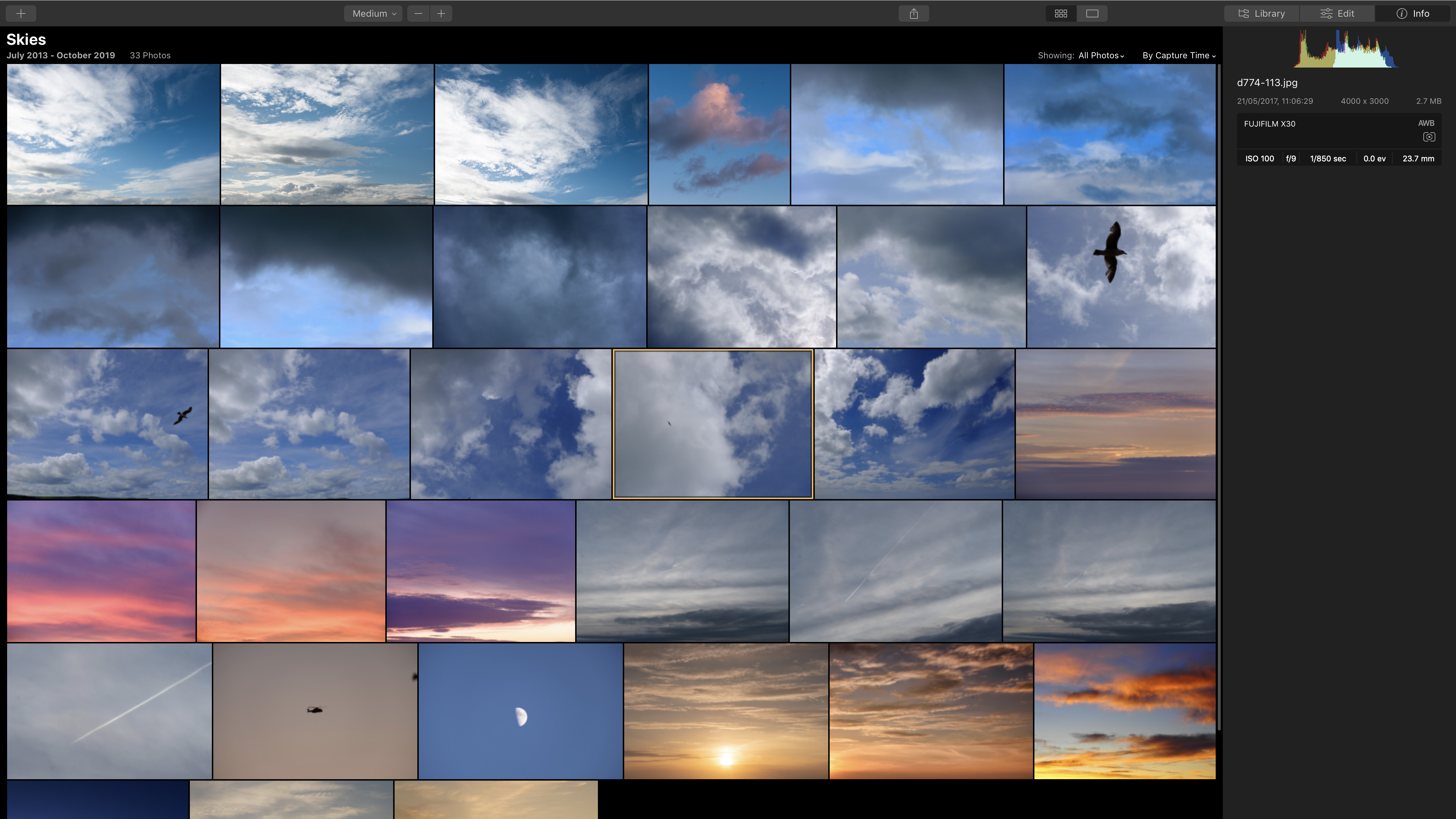The image size is (1456, 819).
Task: Click the 0.0 ev exposure value
Action: [1374, 158]
